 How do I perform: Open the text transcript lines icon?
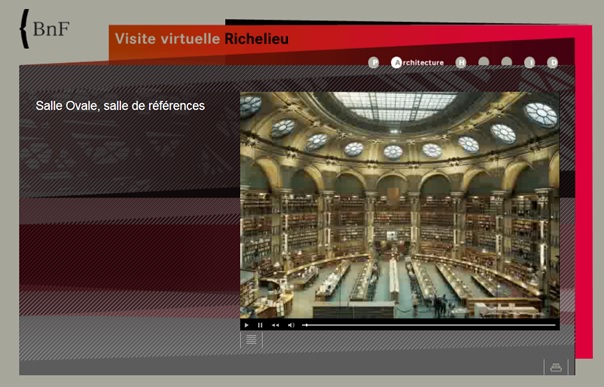251,340
